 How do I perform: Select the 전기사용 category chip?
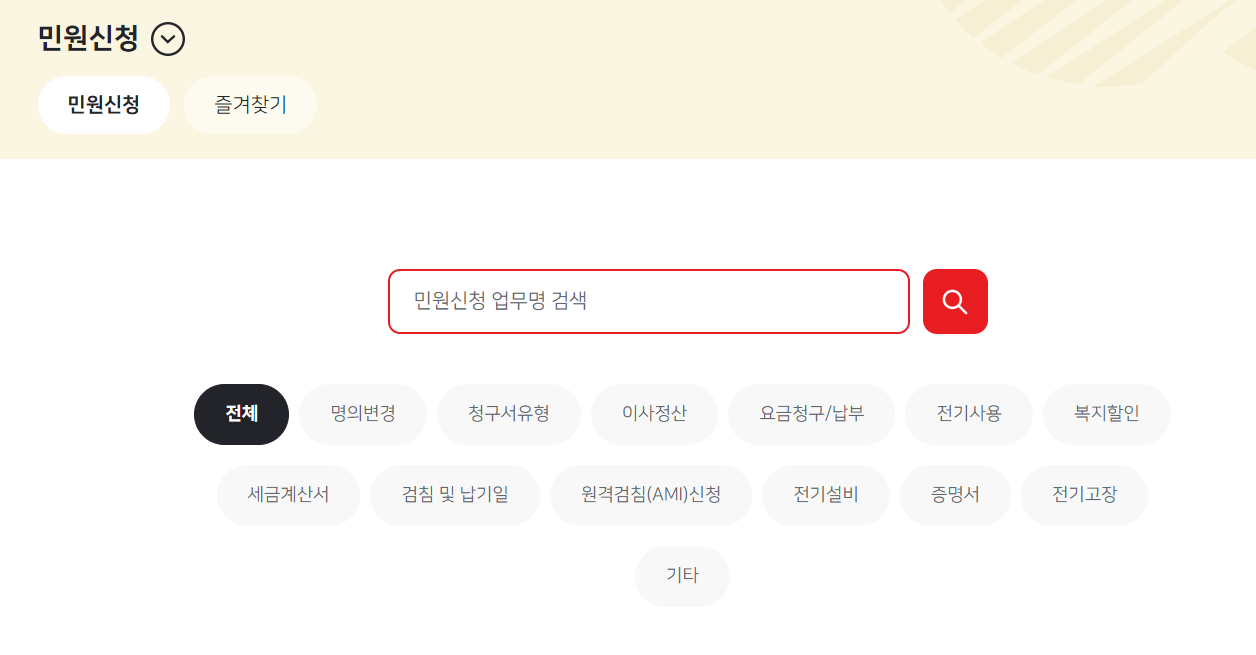(x=968, y=414)
